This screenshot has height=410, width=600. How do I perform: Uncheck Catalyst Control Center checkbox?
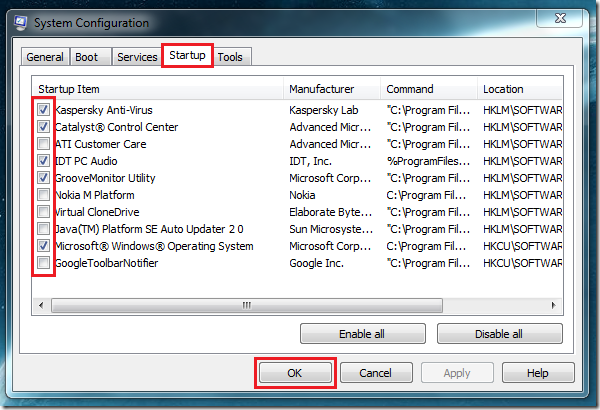tap(43, 127)
